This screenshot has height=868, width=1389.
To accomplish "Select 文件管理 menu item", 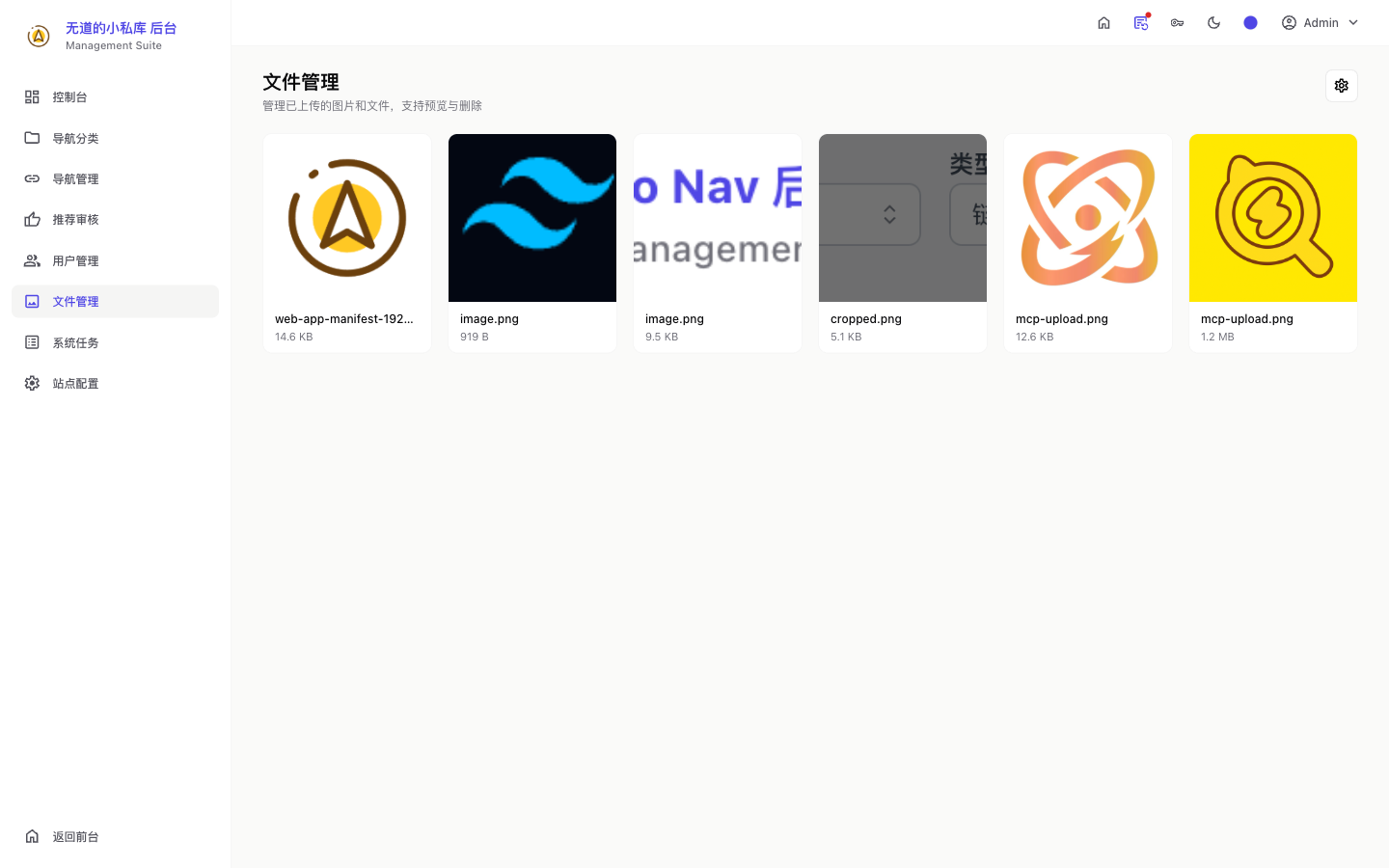I will (115, 302).
